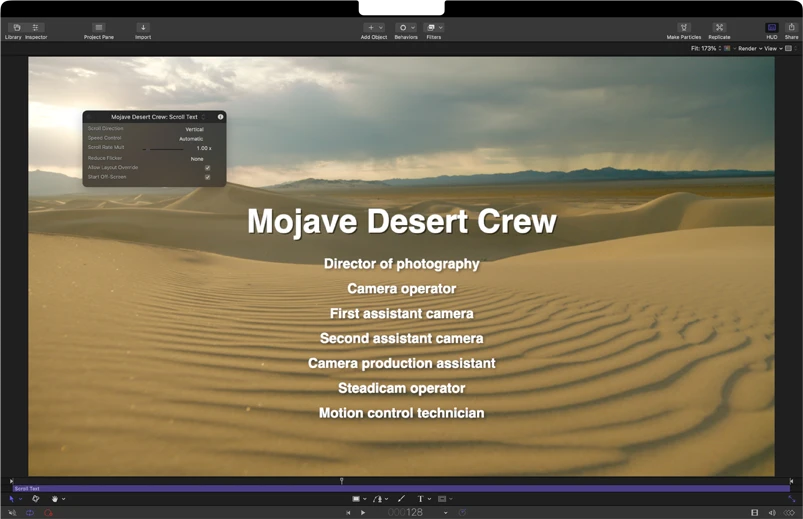The height and width of the screenshot is (519, 803).
Task: Click the Import button in toolbar
Action: [143, 28]
